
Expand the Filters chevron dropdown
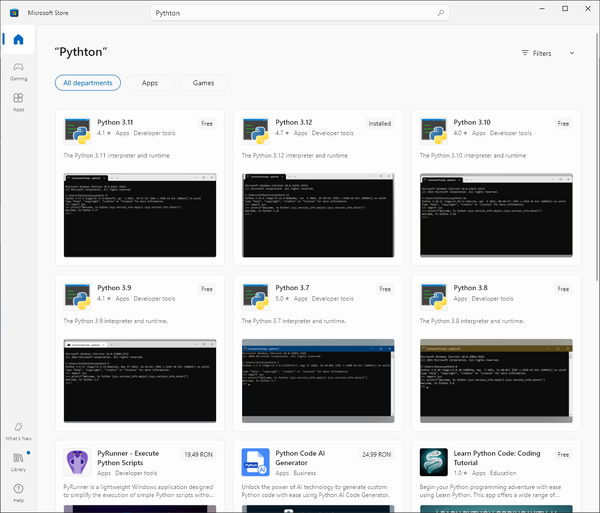coord(572,53)
